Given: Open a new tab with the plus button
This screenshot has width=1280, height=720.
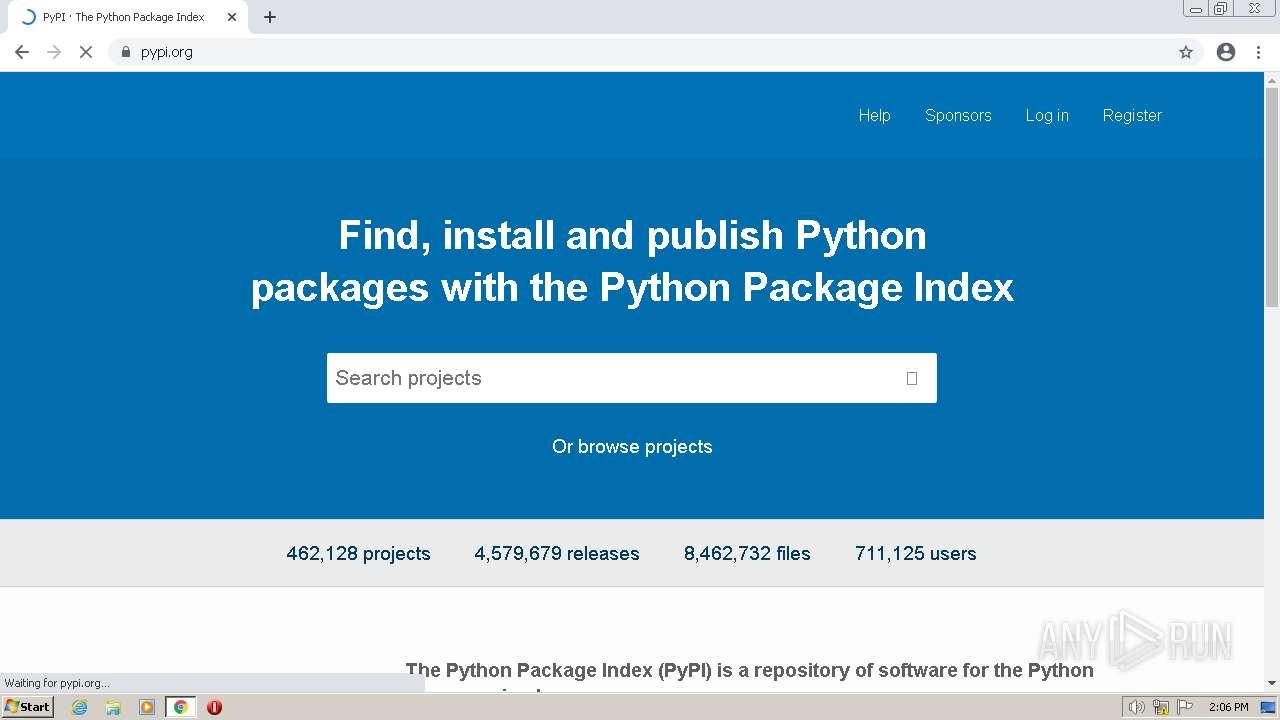Looking at the screenshot, I should coord(270,17).
